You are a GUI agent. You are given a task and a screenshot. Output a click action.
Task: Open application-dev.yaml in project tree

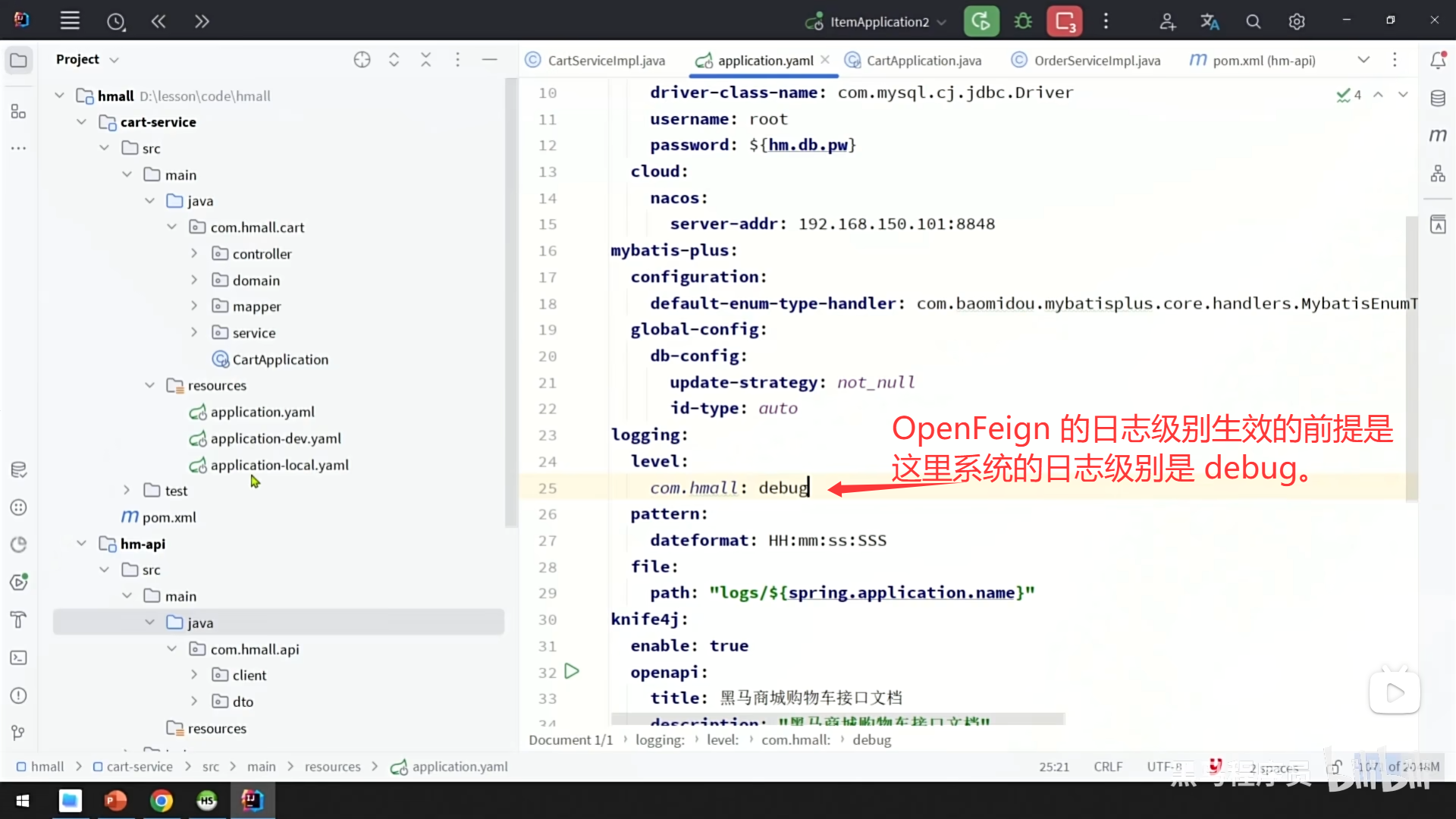275,438
